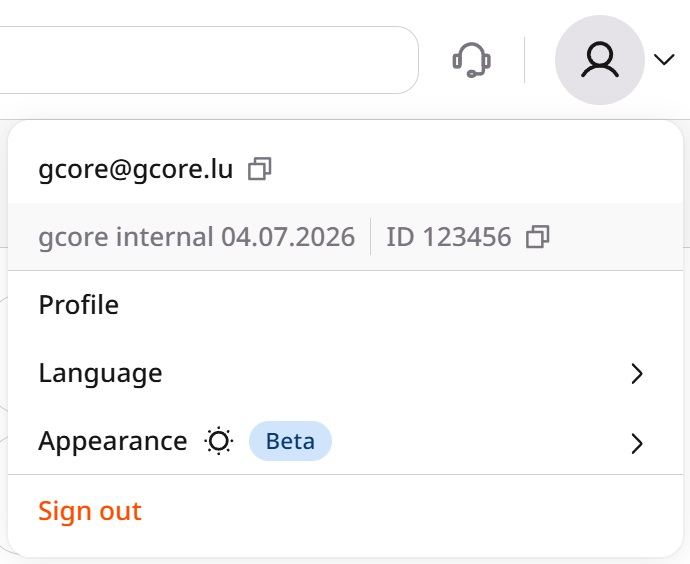Viewport: 690px width, 564px height.
Task: Click the sun icon next to Appearance
Action: (x=219, y=441)
